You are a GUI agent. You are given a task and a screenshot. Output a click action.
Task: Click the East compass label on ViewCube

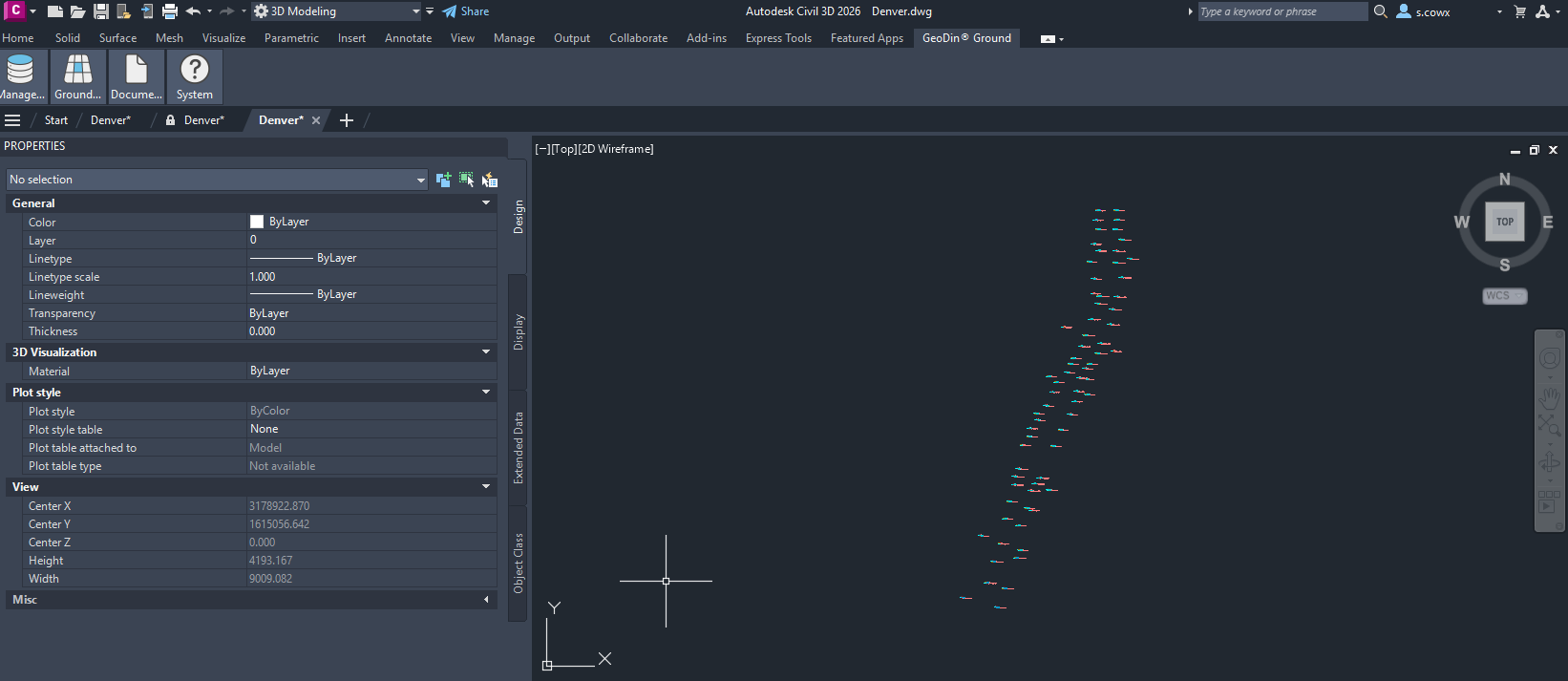(1548, 222)
